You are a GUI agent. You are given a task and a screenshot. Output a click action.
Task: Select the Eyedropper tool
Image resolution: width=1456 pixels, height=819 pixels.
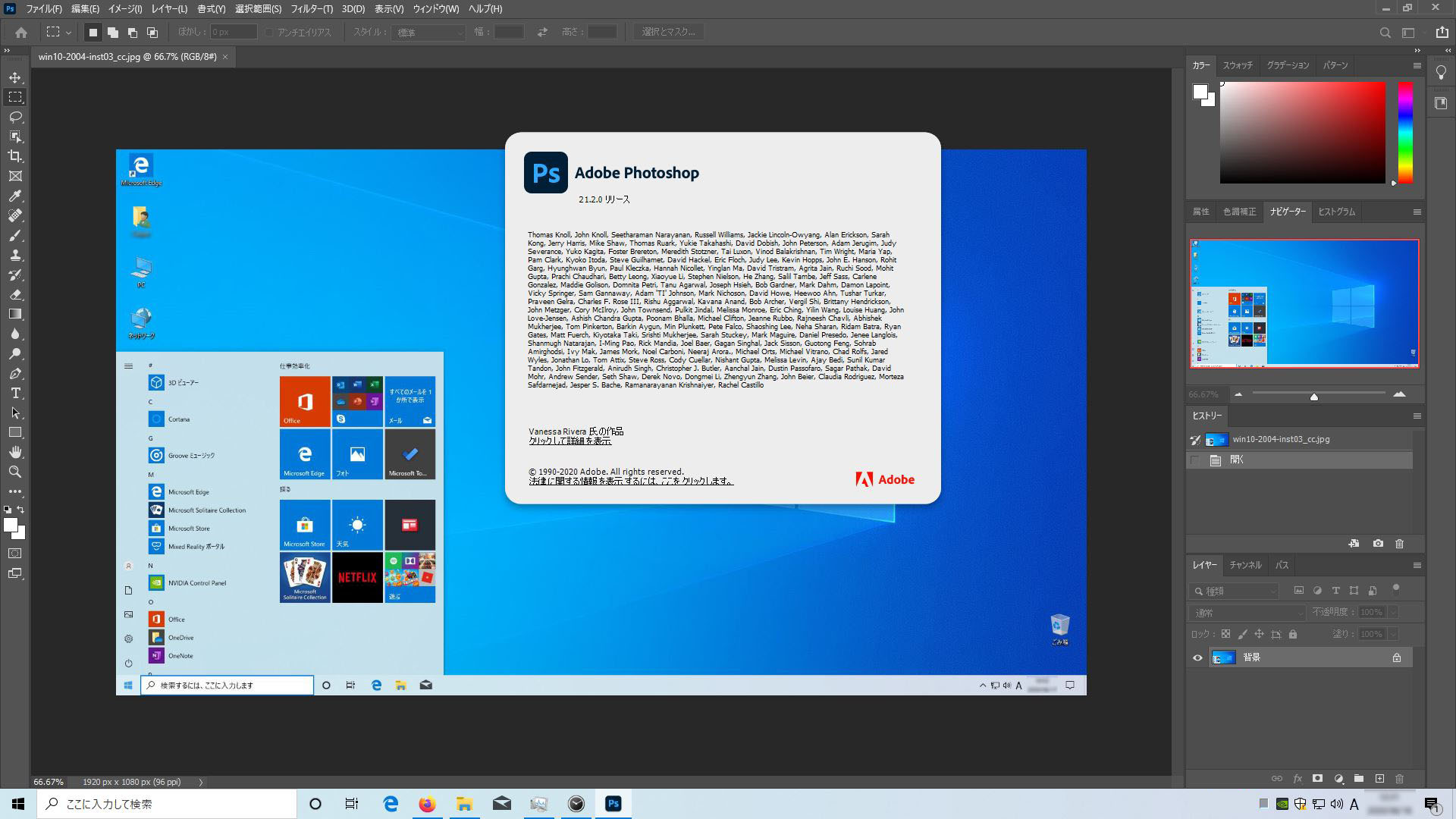click(15, 196)
